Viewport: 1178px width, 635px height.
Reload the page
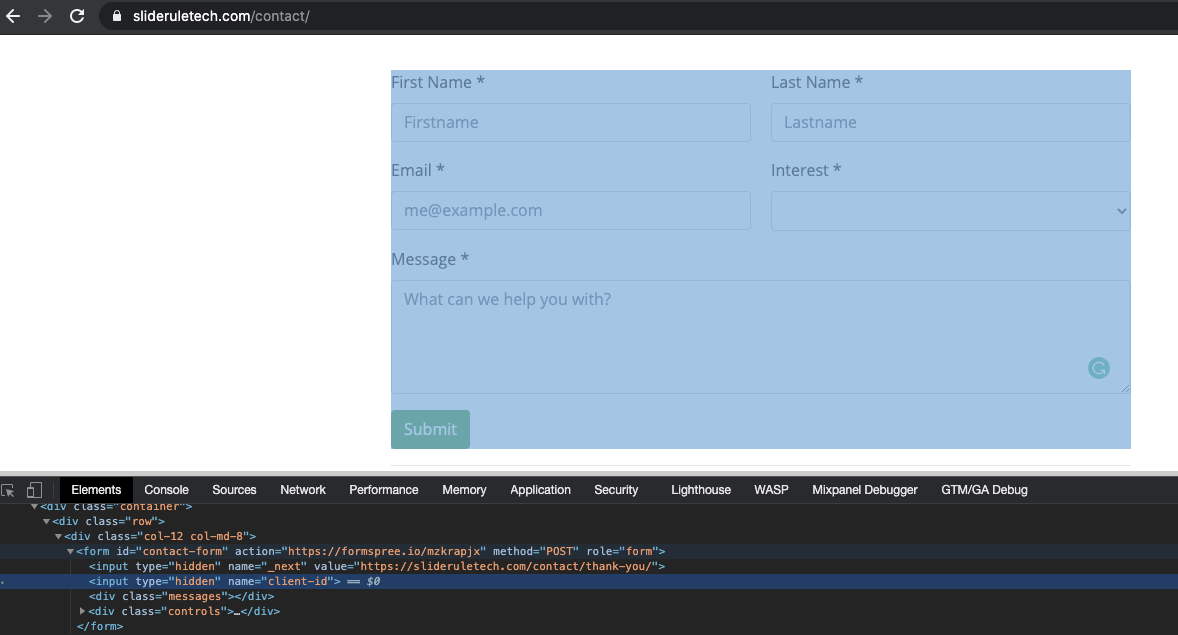77,16
